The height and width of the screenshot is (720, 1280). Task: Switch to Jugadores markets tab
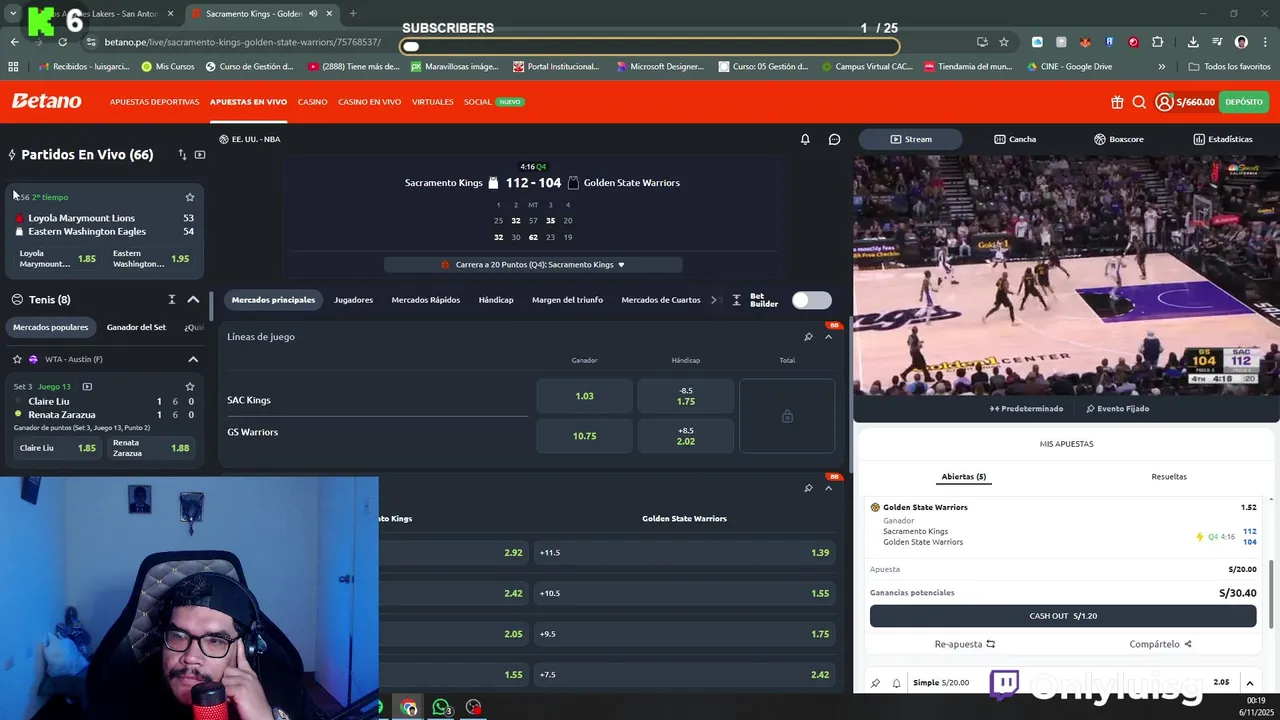[353, 300]
